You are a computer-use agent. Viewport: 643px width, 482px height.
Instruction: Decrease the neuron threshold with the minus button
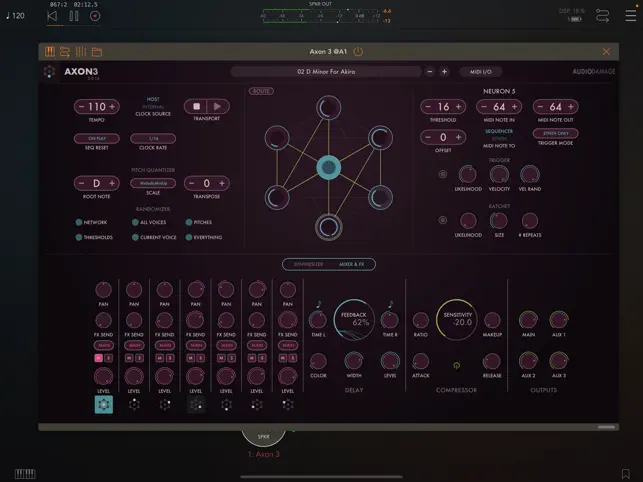click(x=428, y=107)
